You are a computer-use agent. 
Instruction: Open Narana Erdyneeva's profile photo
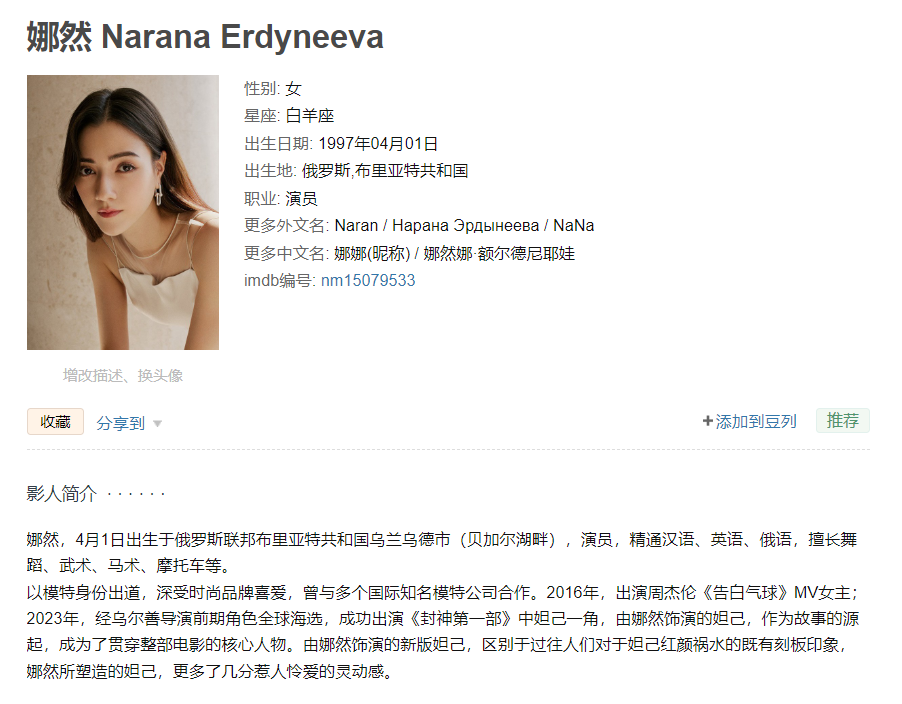pos(123,212)
